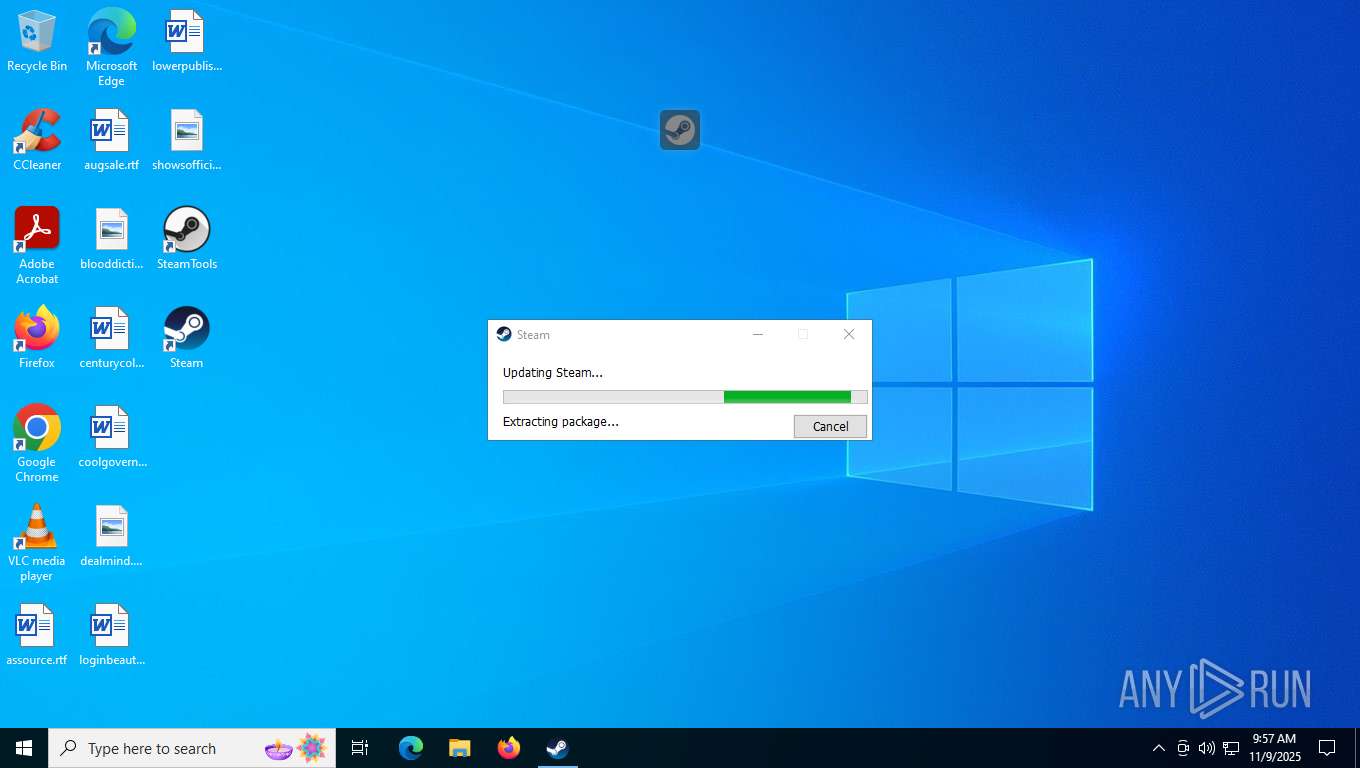Select the blooddicti... image file
This screenshot has width=1360, height=768.
111,239
